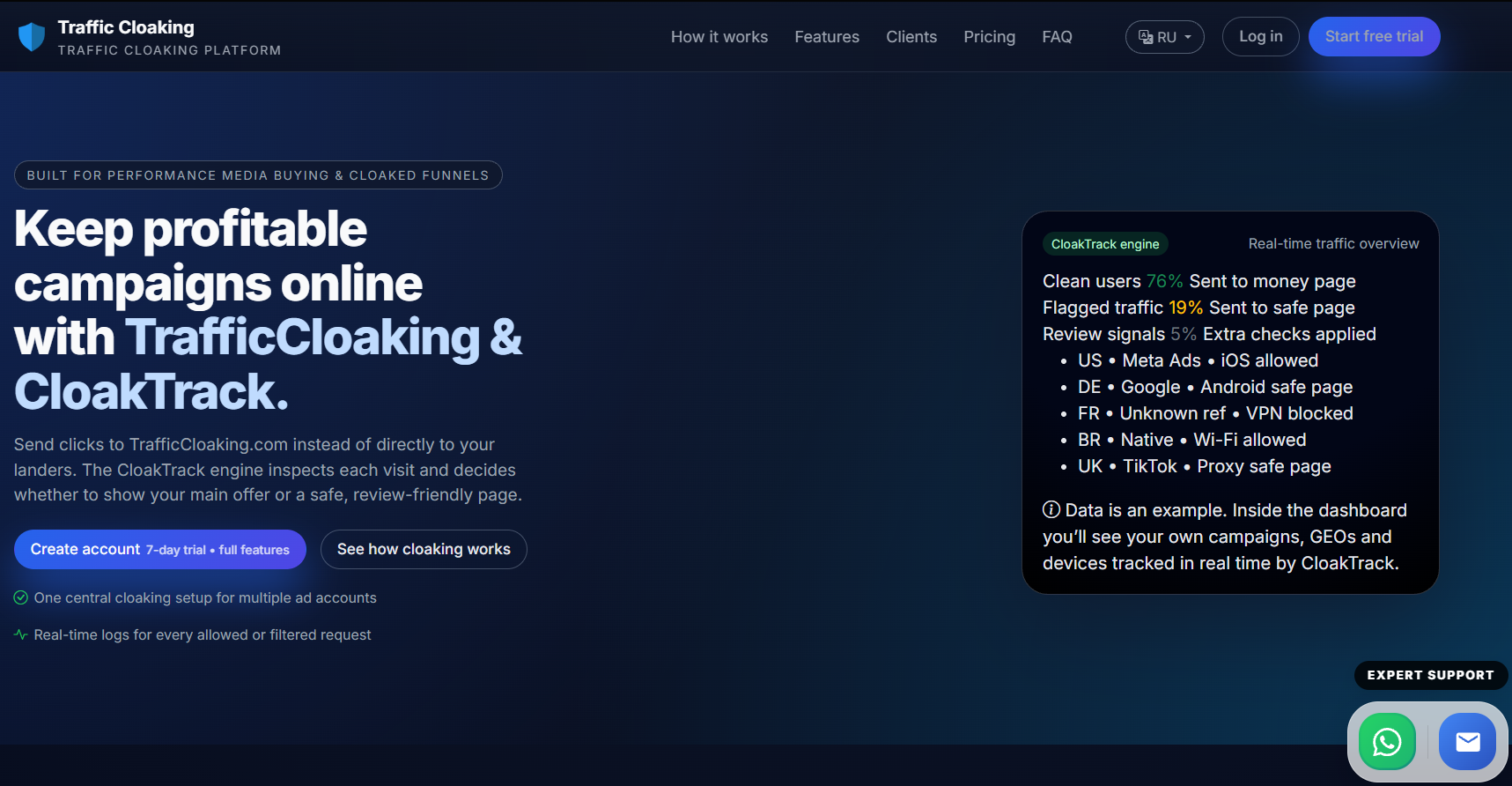Select See how cloaking works button
The image size is (1512, 786).
click(424, 549)
